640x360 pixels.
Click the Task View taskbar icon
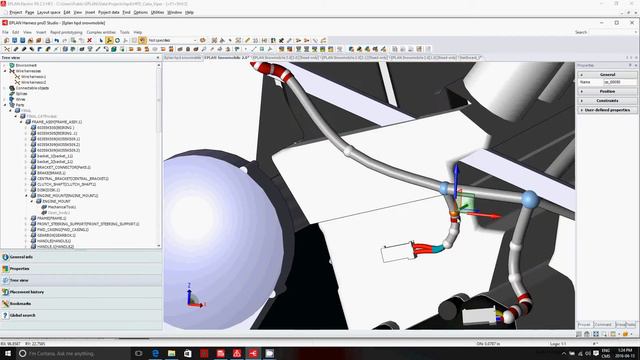(139, 353)
